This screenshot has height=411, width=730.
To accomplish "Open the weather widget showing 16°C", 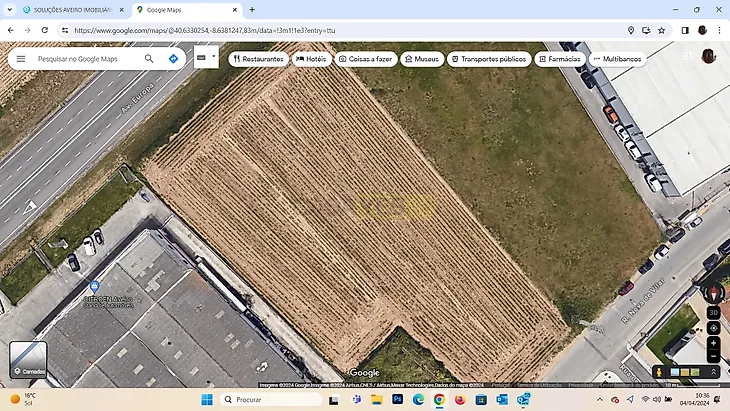I will click(23, 399).
